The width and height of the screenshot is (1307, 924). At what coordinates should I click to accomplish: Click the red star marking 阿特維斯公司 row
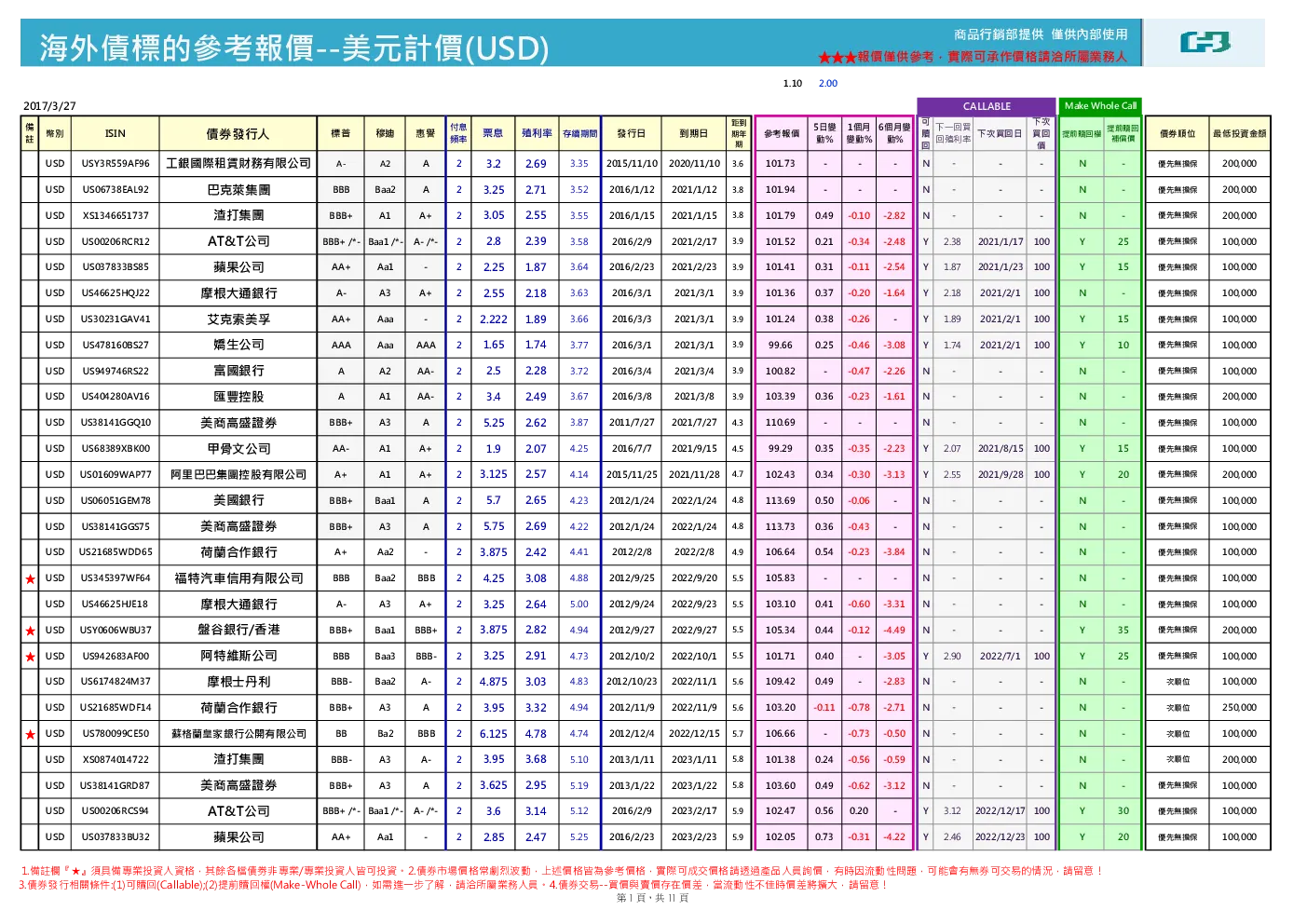[x=30, y=657]
